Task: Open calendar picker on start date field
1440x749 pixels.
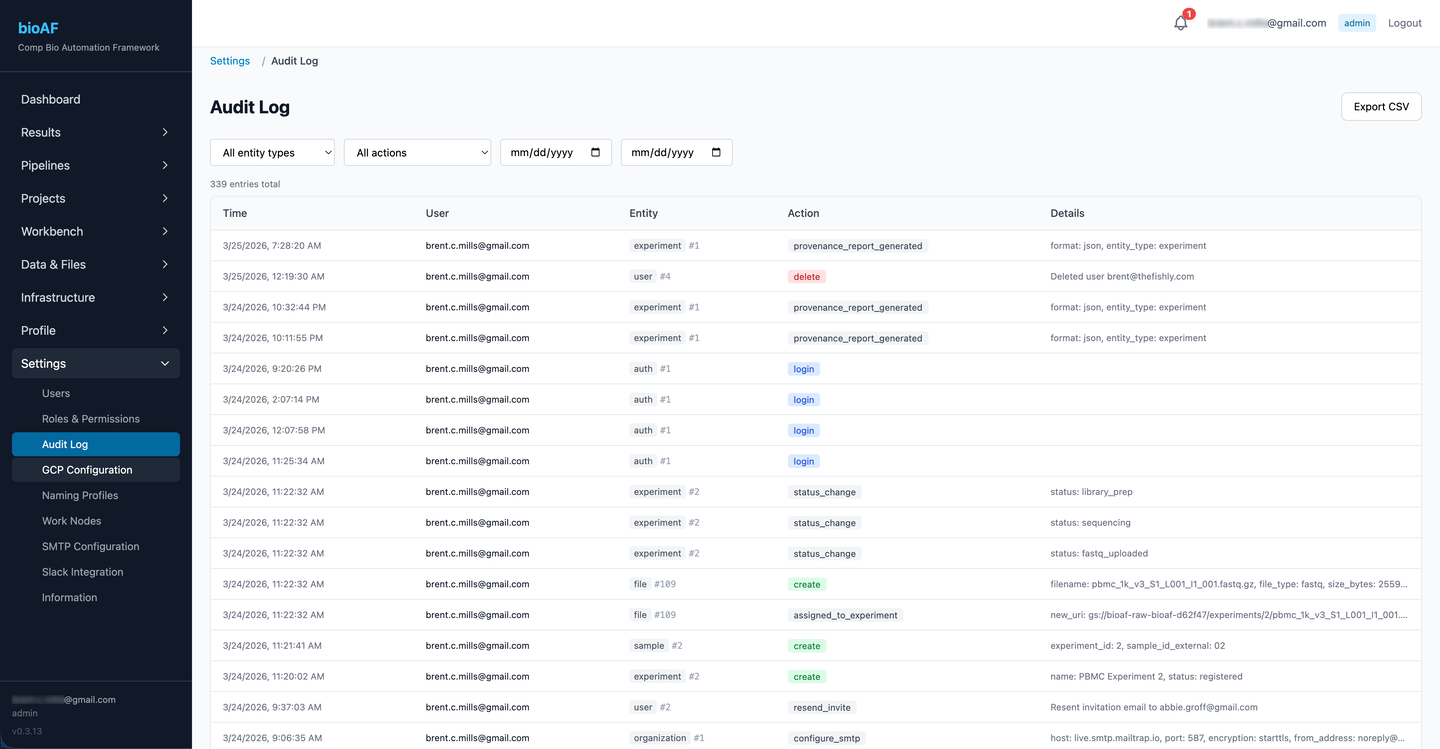Action: (x=596, y=152)
